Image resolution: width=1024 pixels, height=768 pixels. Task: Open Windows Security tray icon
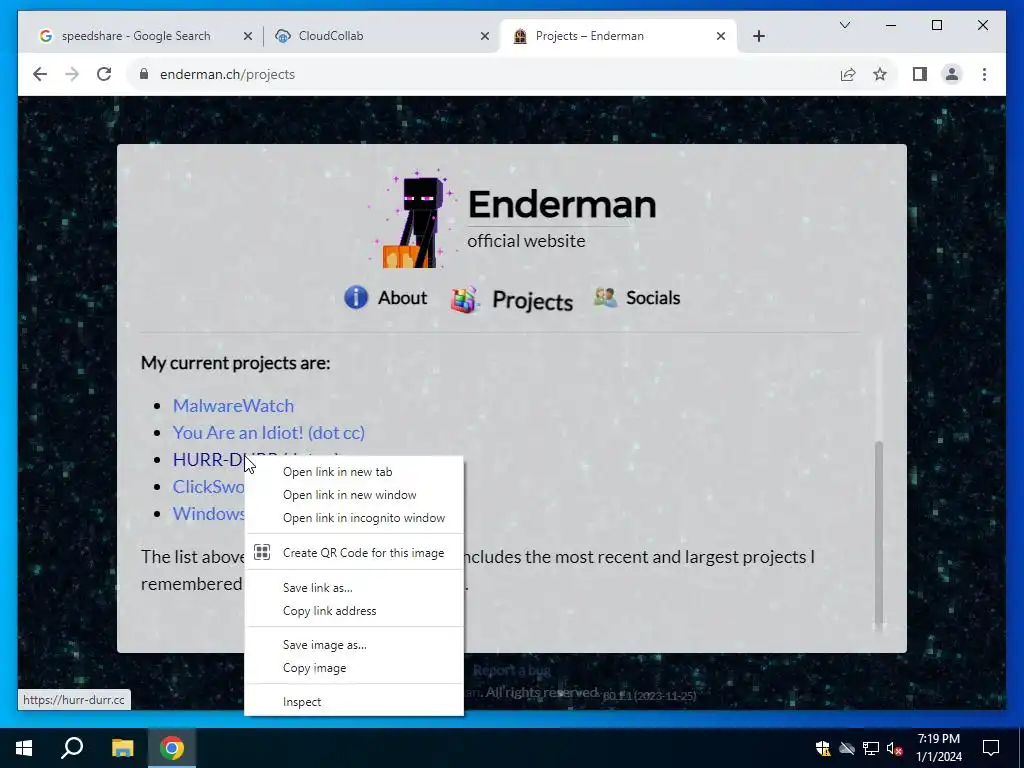click(x=823, y=748)
